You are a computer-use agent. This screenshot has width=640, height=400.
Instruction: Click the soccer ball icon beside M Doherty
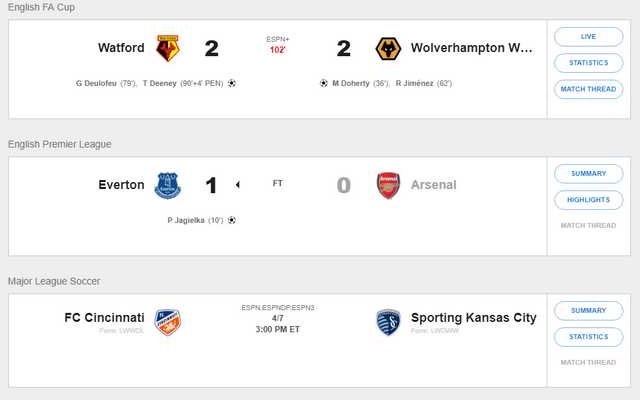324,83
